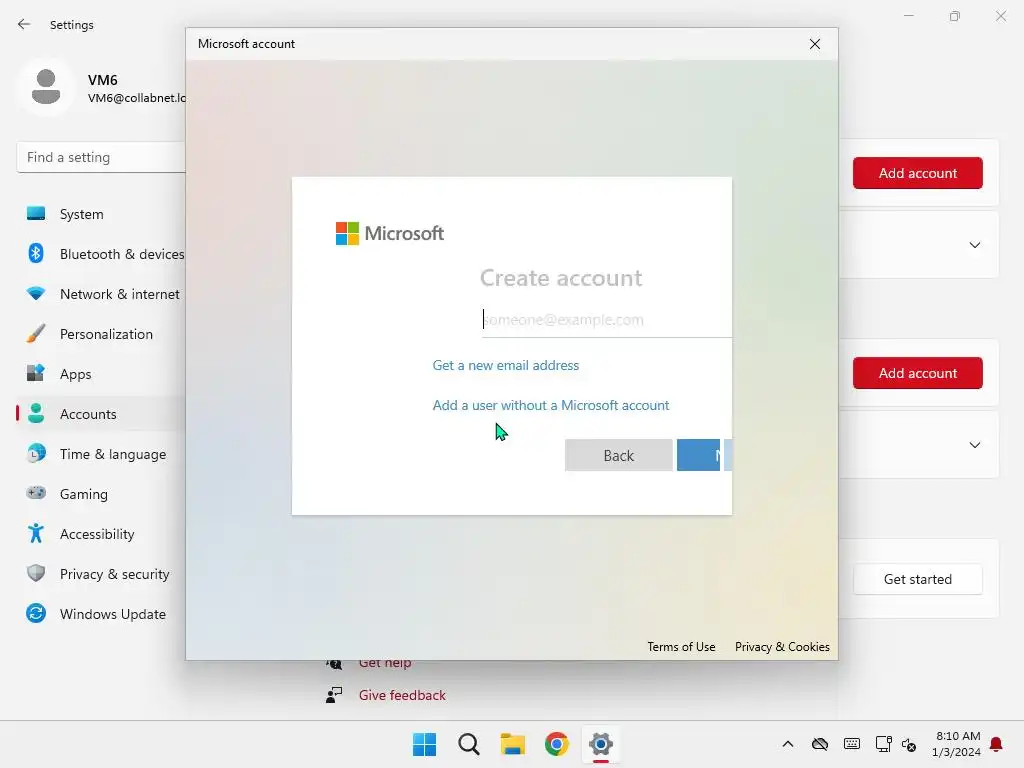
Task: Open touch keyboard tray icon
Action: coord(852,744)
